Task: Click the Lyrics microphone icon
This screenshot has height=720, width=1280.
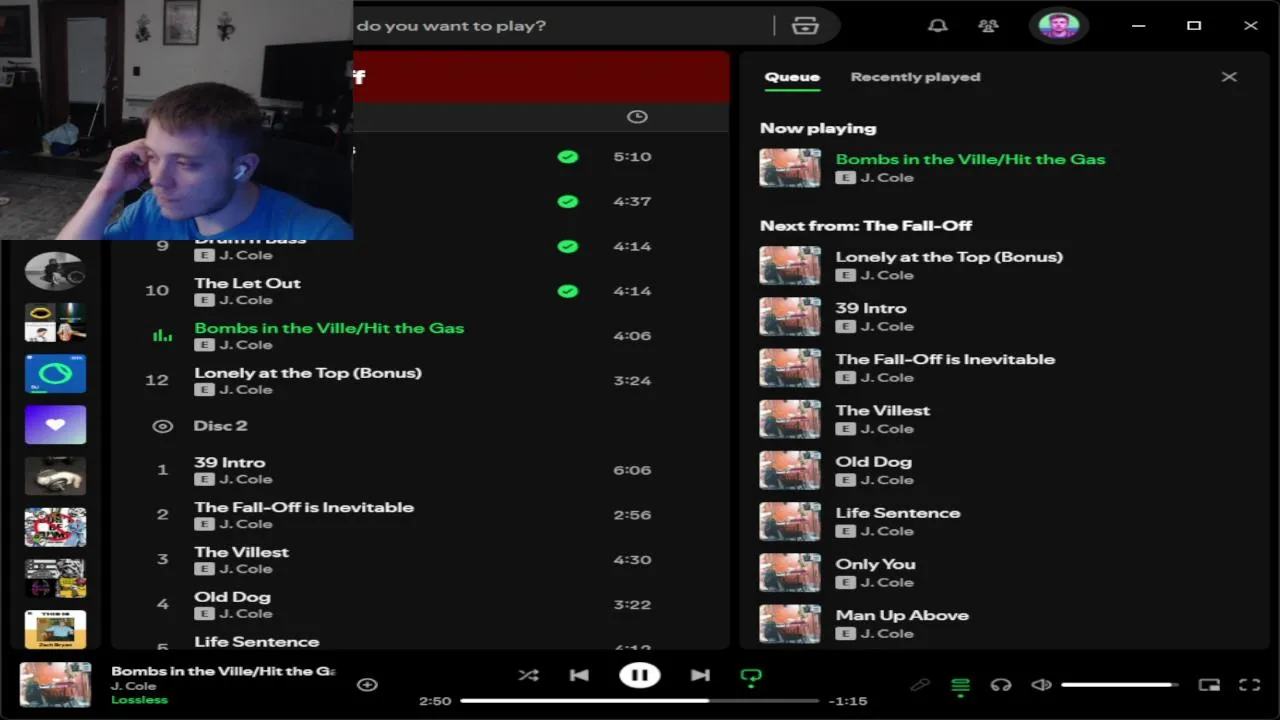Action: [920, 685]
